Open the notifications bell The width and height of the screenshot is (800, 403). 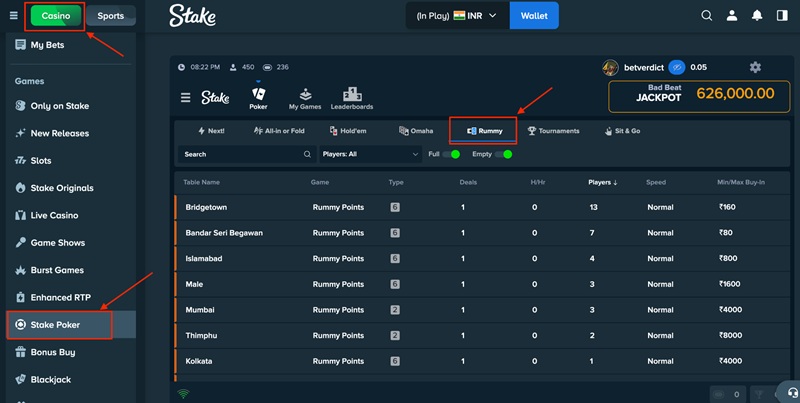pyautogui.click(x=757, y=16)
